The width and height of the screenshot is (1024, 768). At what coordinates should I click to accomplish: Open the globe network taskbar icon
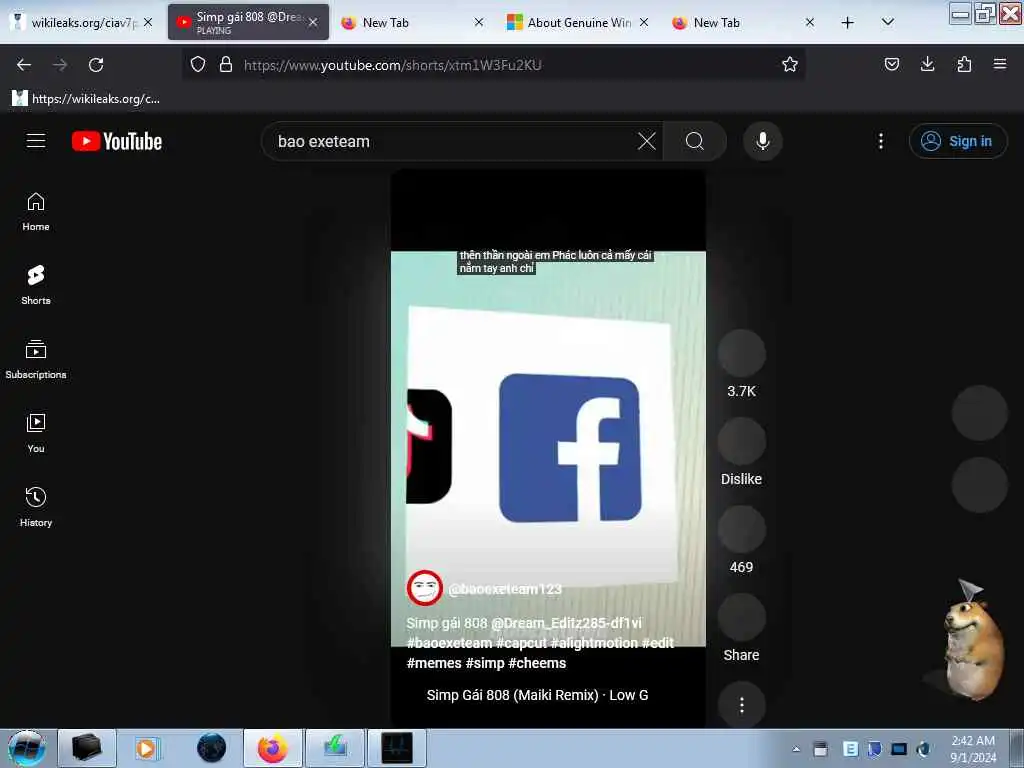[x=211, y=748]
